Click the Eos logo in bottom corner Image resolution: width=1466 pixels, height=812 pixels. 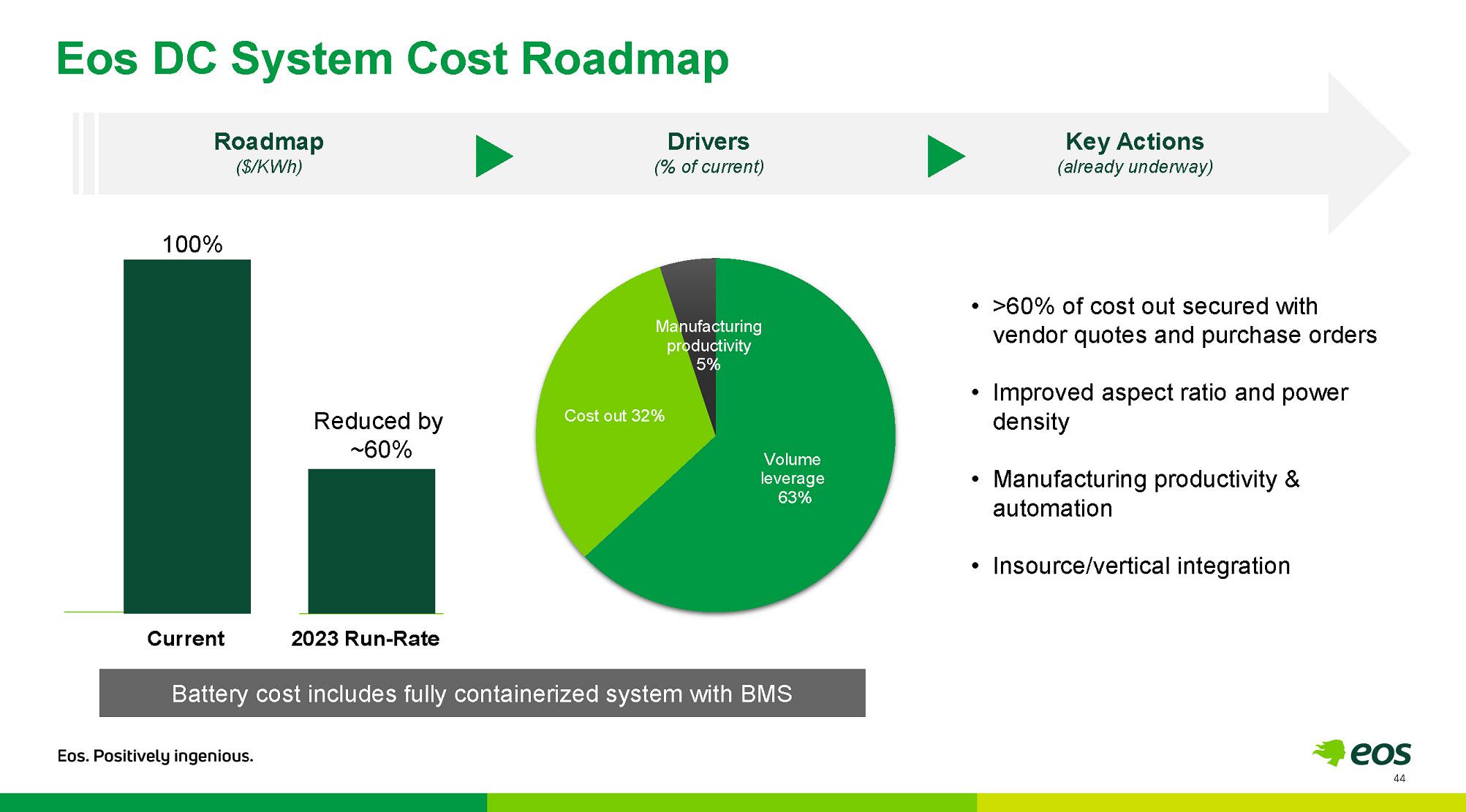(x=1361, y=752)
